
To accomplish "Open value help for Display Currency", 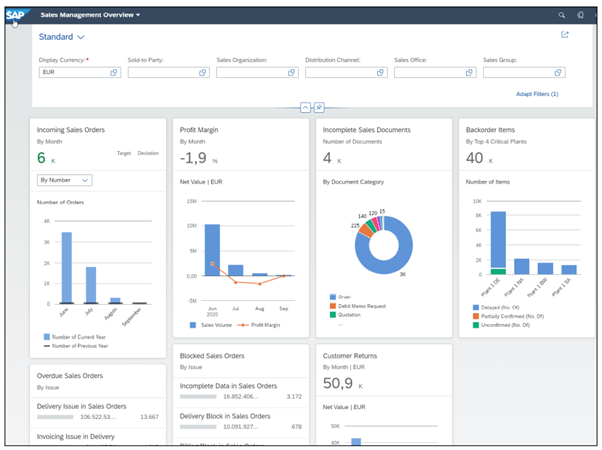I will click(113, 73).
